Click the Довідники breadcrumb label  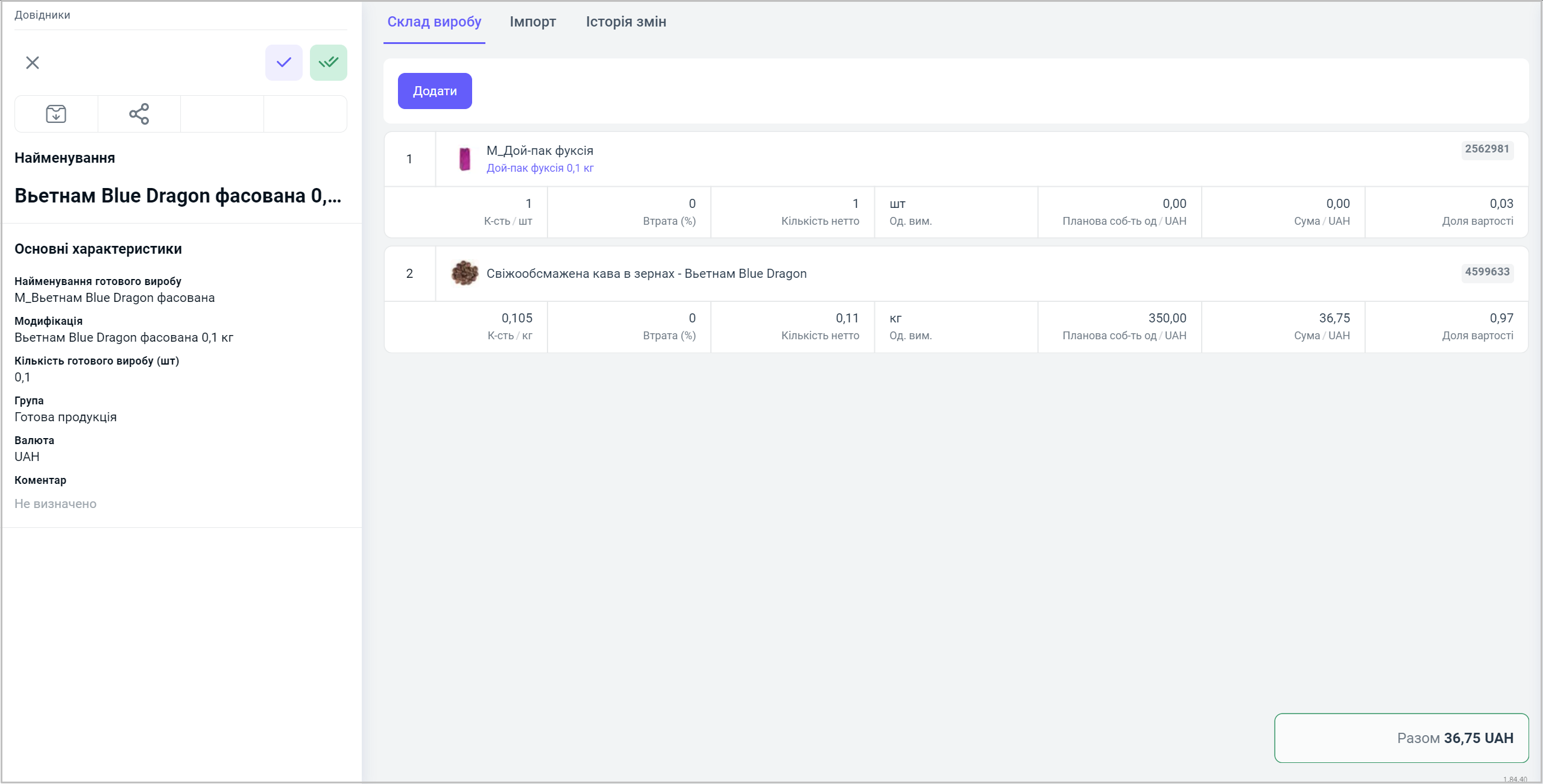[42, 15]
